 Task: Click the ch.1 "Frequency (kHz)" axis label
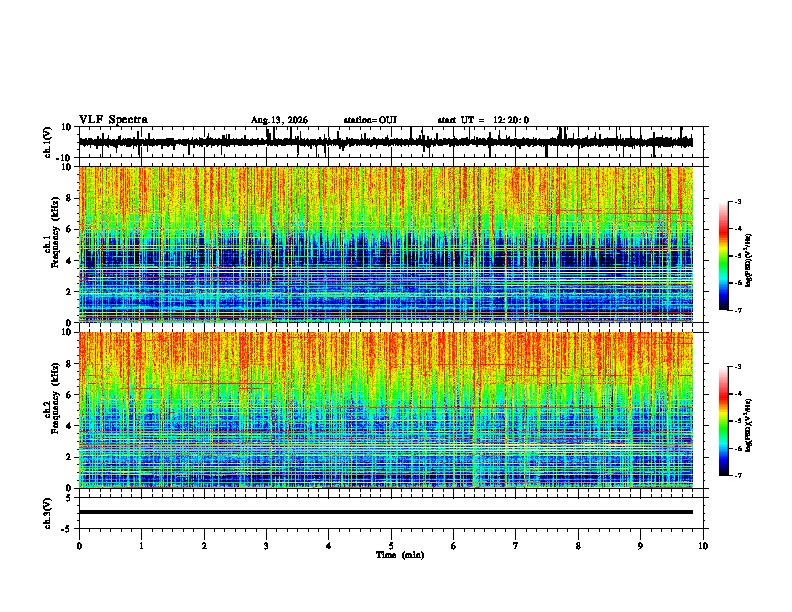(55, 233)
